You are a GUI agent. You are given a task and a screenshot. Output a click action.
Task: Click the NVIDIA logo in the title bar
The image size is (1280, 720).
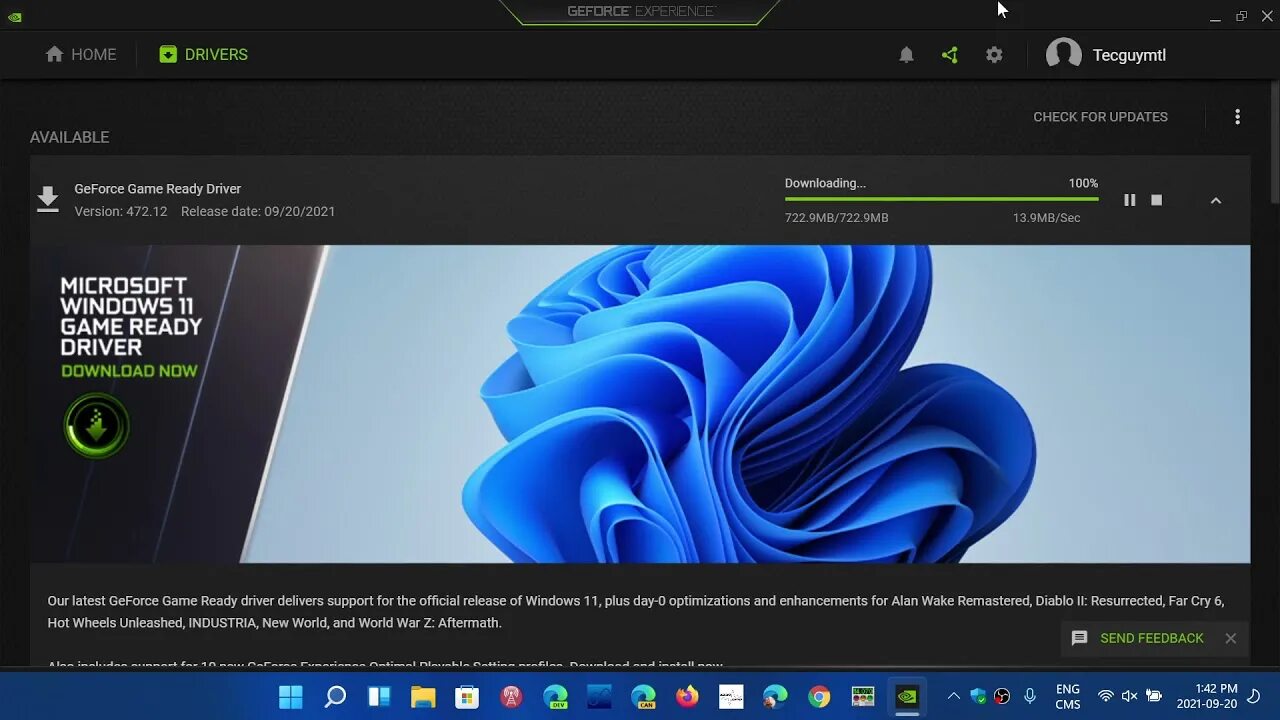click(x=14, y=16)
